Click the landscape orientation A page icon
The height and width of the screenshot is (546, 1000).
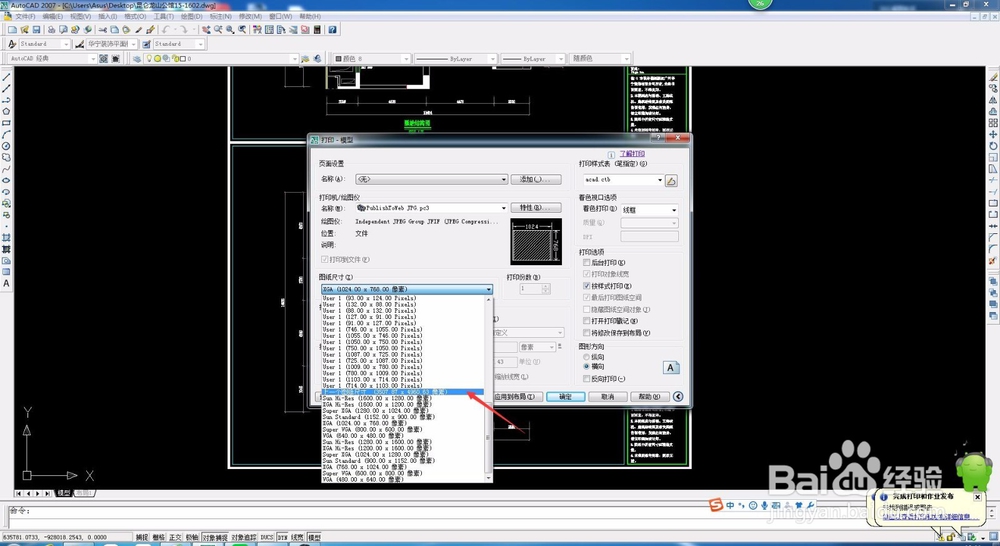(x=670, y=367)
